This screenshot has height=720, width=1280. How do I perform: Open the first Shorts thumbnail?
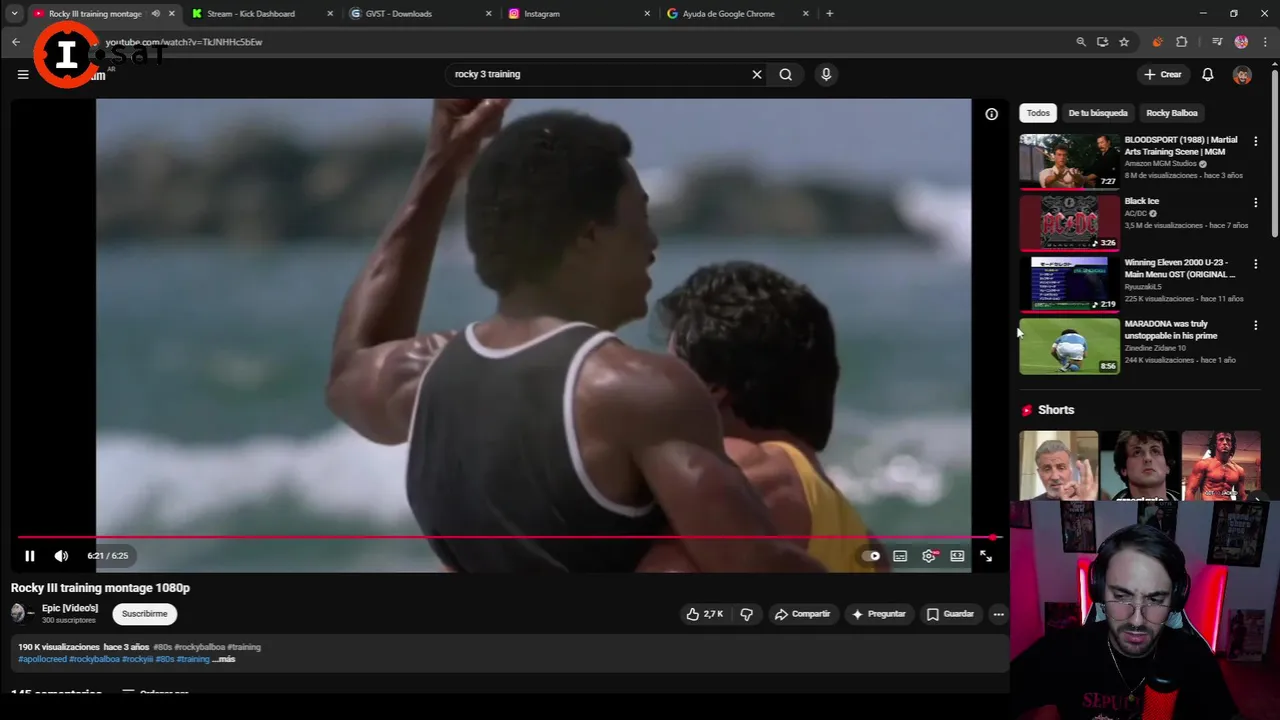pyautogui.click(x=1059, y=466)
